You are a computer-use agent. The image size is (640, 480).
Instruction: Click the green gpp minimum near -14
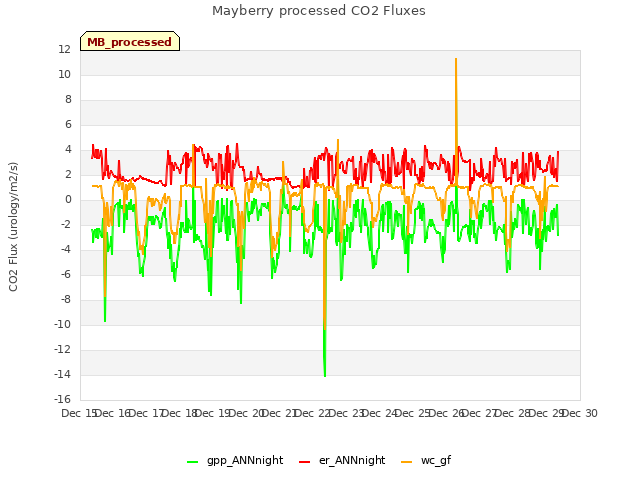pos(325,375)
